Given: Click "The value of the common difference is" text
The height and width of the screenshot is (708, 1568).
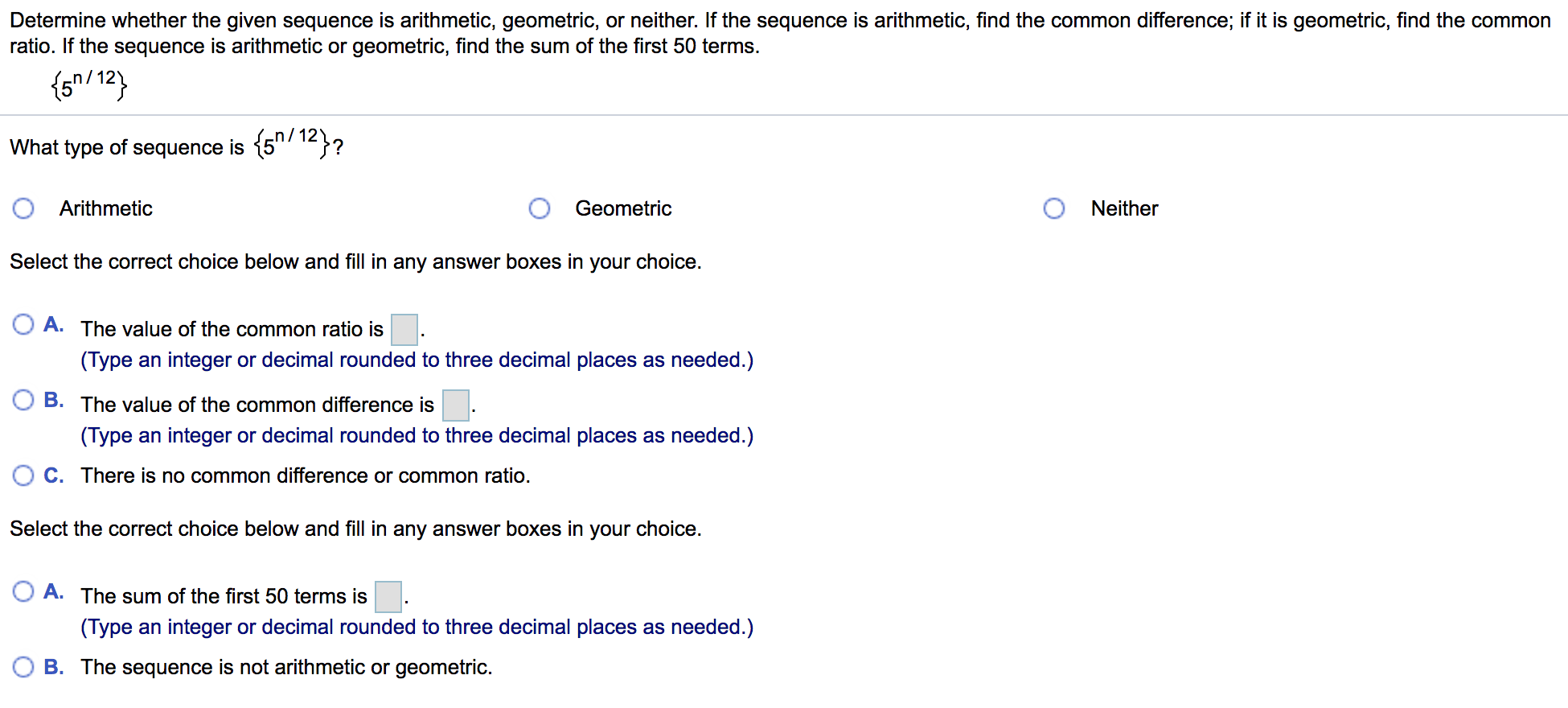Looking at the screenshot, I should tap(257, 405).
